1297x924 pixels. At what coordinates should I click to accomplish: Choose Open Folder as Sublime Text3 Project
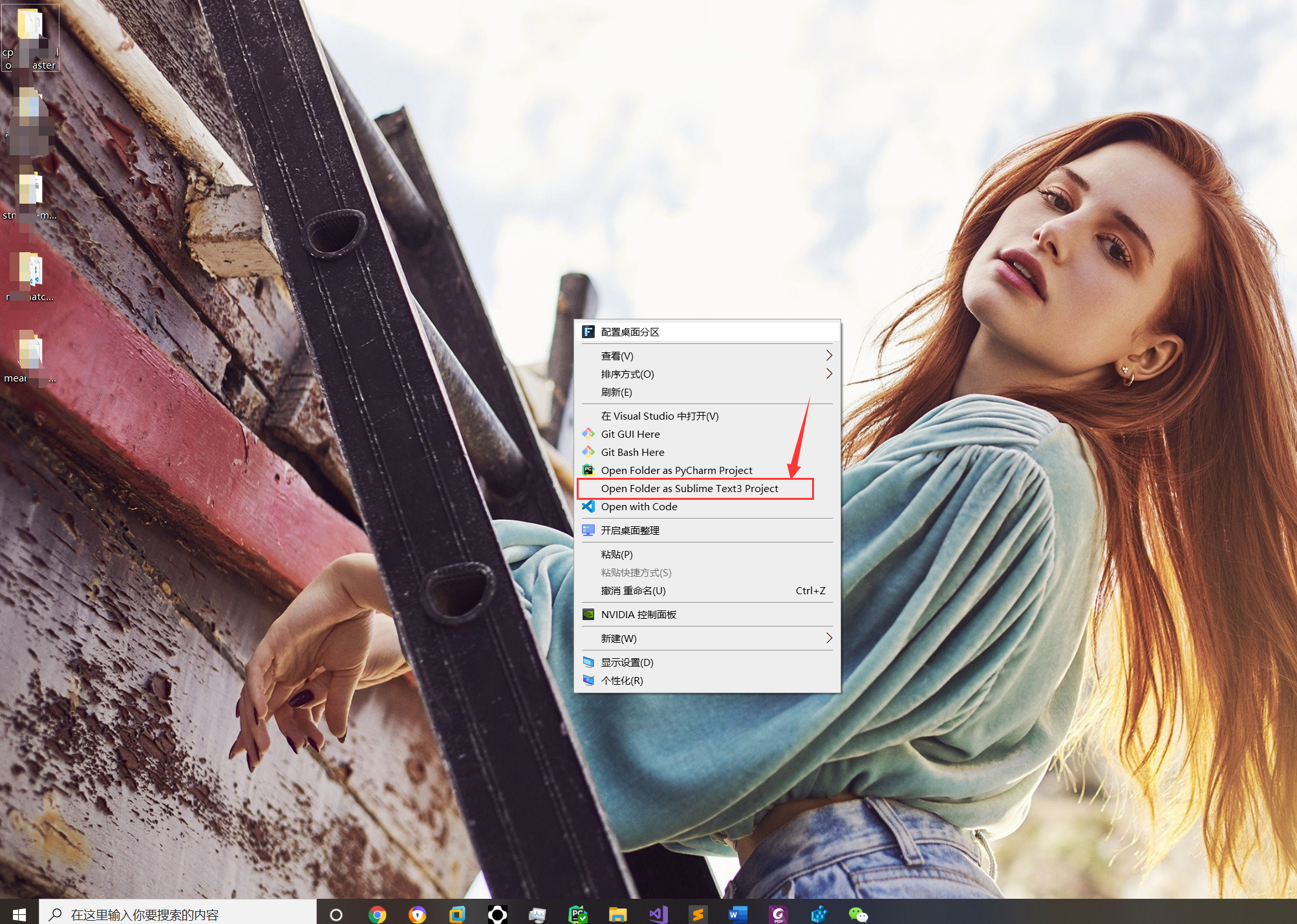pyautogui.click(x=689, y=488)
